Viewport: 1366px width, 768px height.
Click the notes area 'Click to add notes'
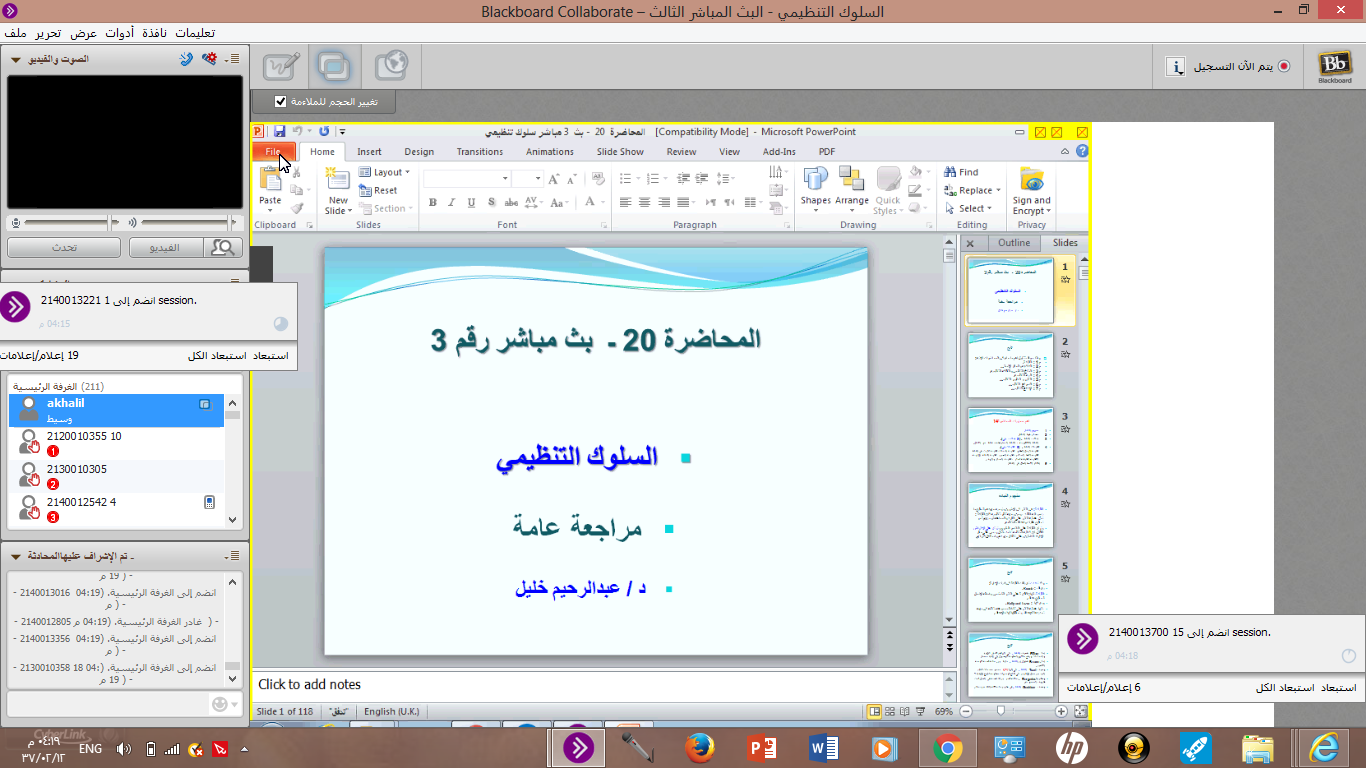click(x=598, y=685)
